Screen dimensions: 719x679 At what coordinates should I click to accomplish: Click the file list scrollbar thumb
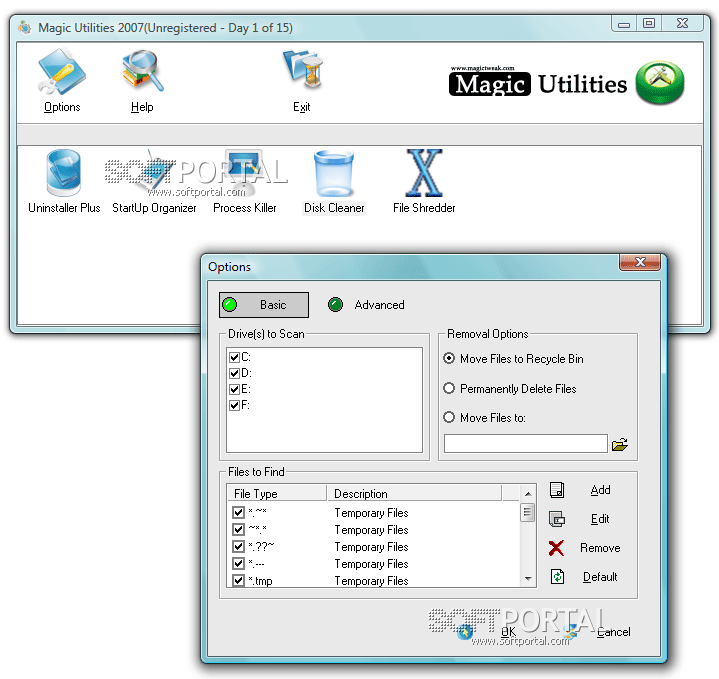coord(528,512)
